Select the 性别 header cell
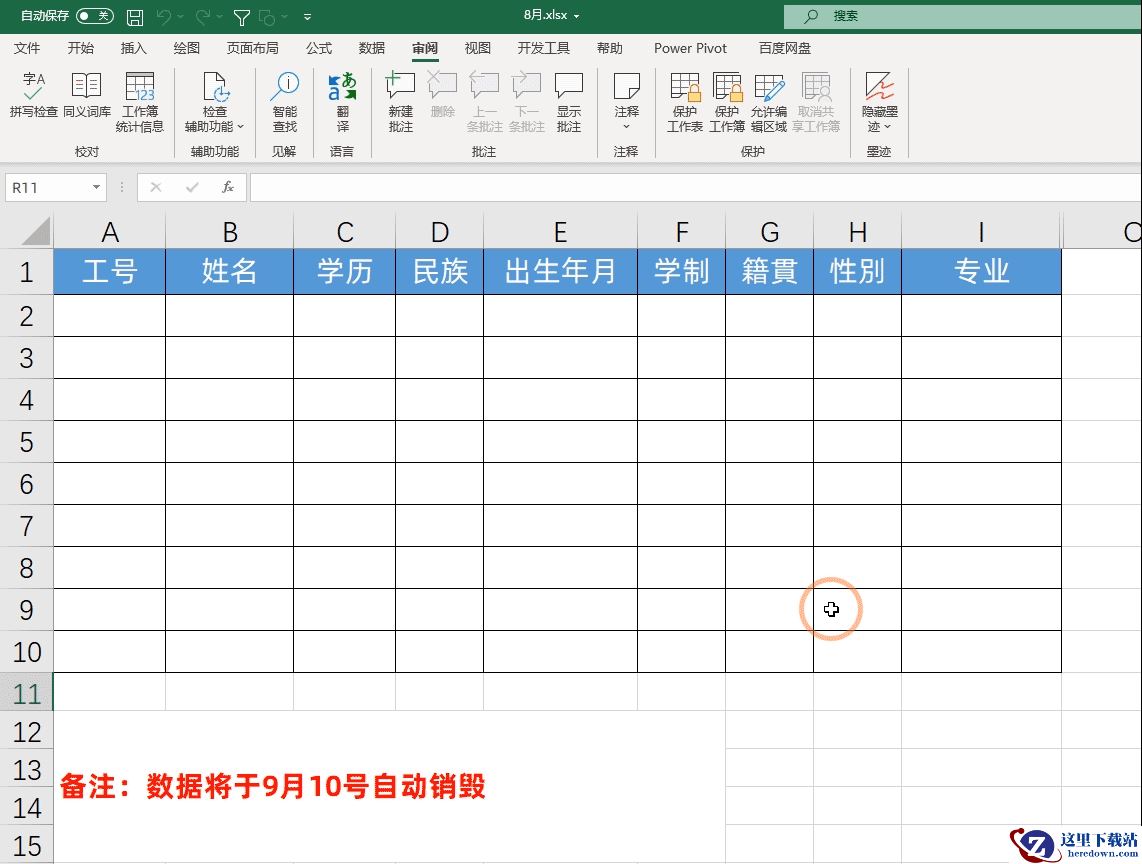 (x=858, y=271)
